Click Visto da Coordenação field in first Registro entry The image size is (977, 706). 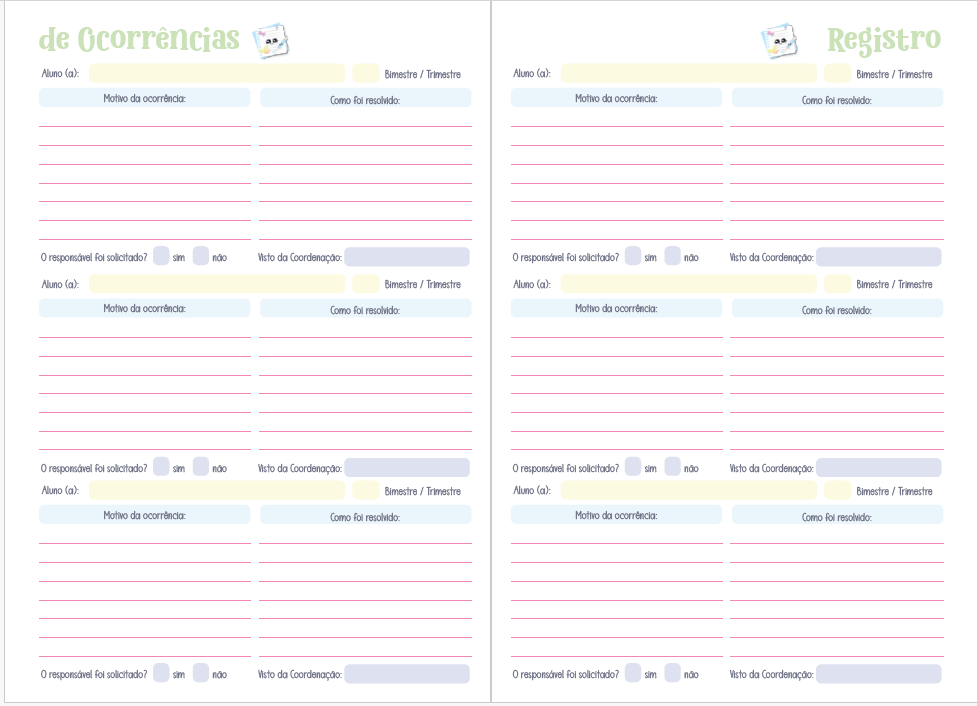[879, 257]
